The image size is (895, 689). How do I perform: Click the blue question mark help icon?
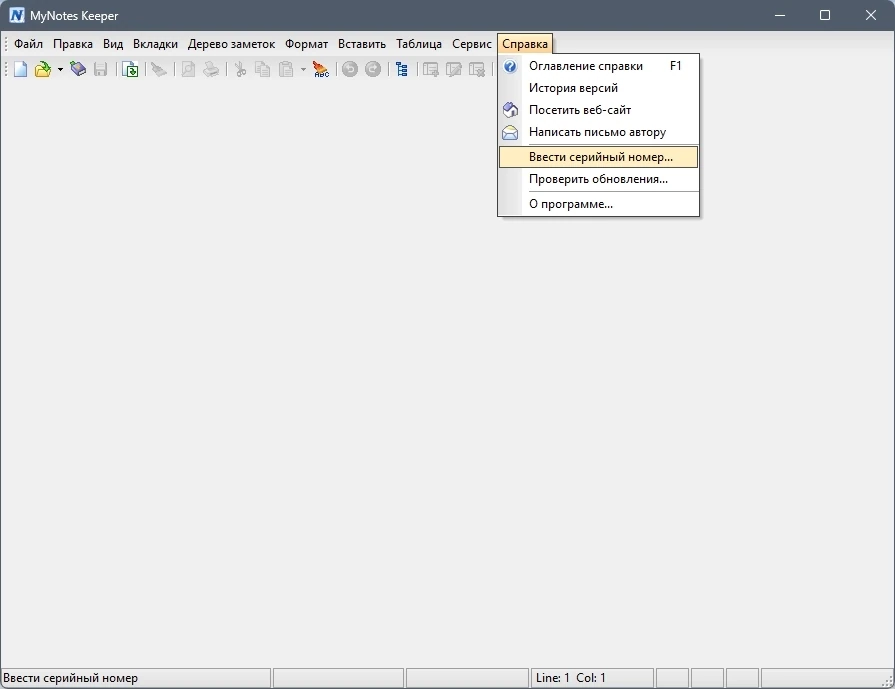(x=510, y=66)
